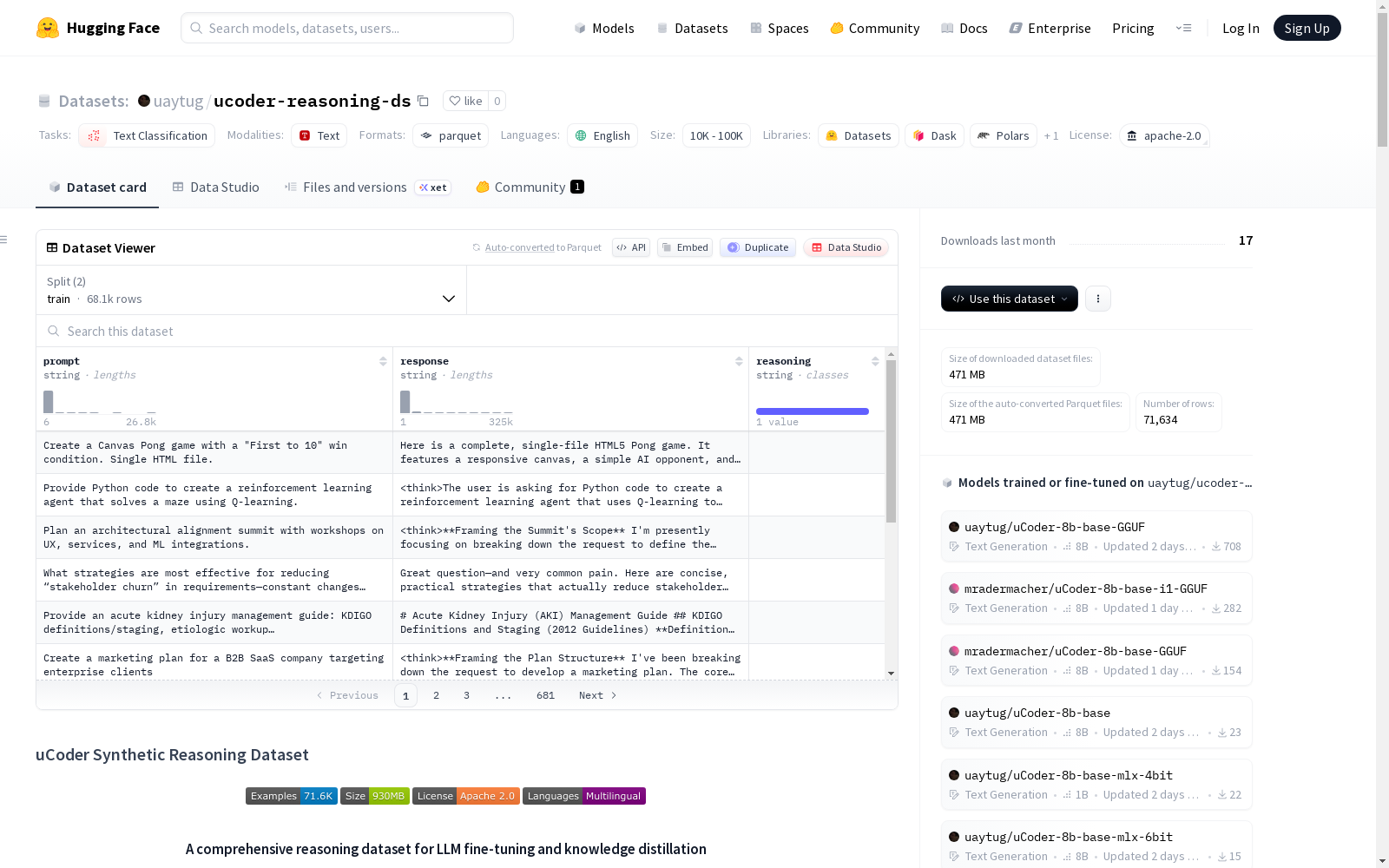Open the Use this dataset dropdown
The image size is (1389, 868).
[x=1009, y=299]
